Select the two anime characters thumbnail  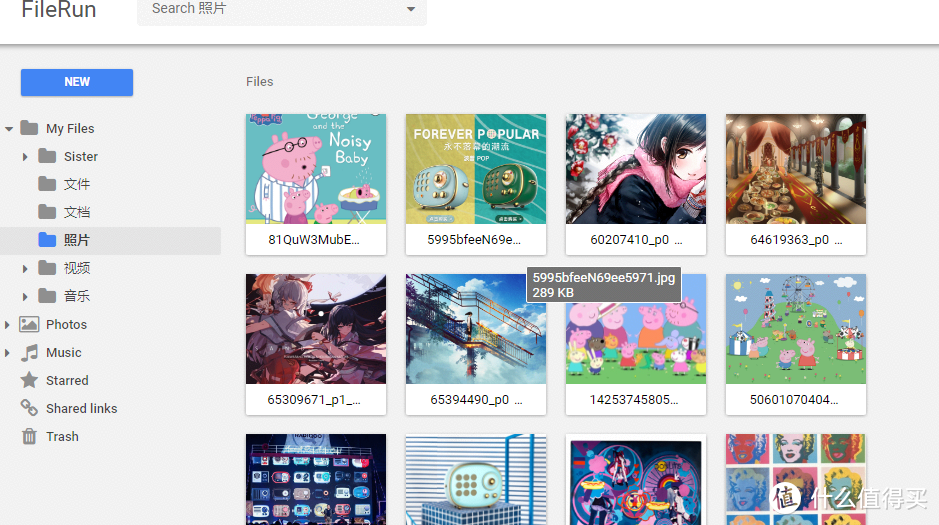pyautogui.click(x=316, y=329)
